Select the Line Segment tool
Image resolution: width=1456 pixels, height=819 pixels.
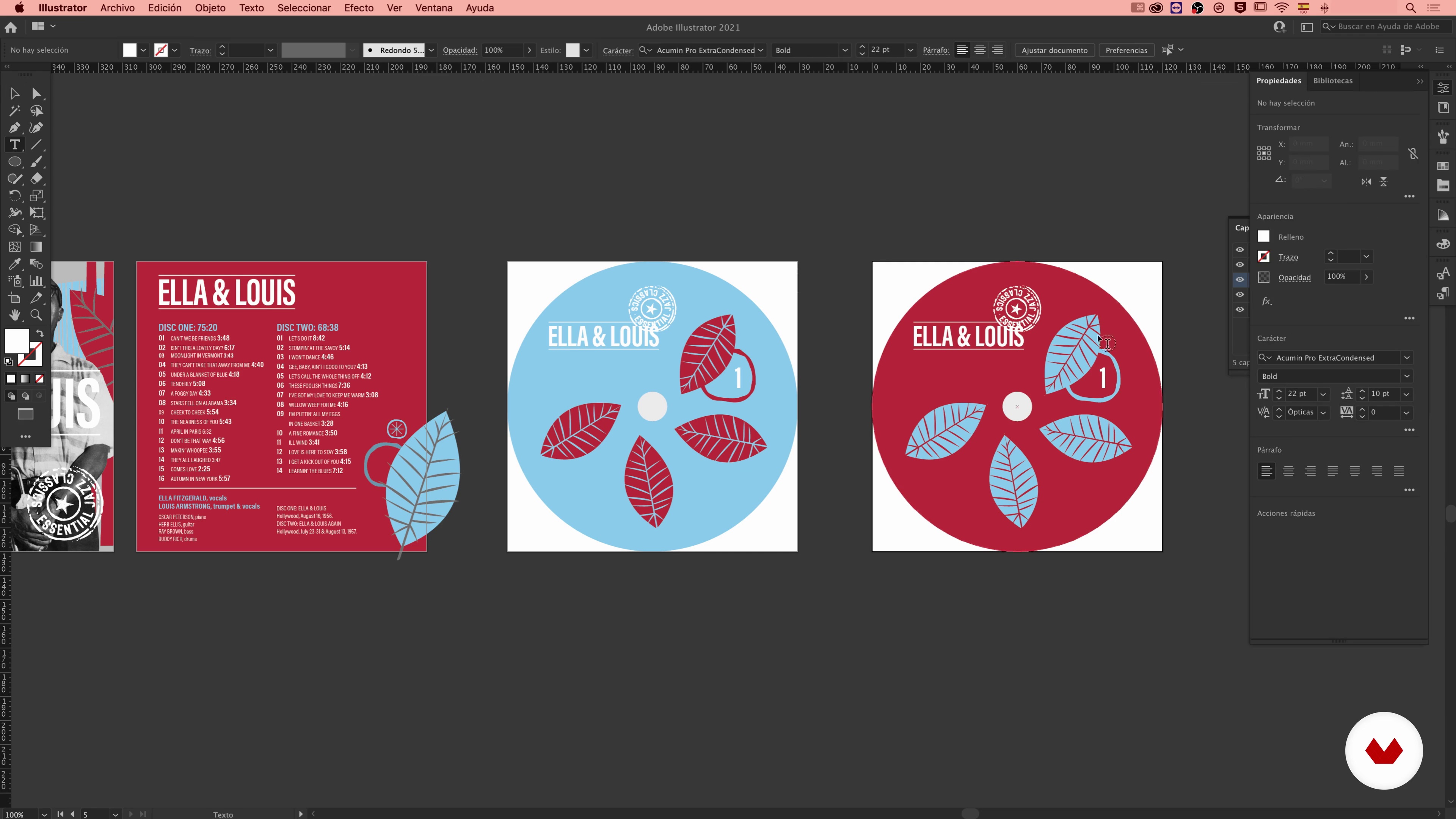coord(36,144)
